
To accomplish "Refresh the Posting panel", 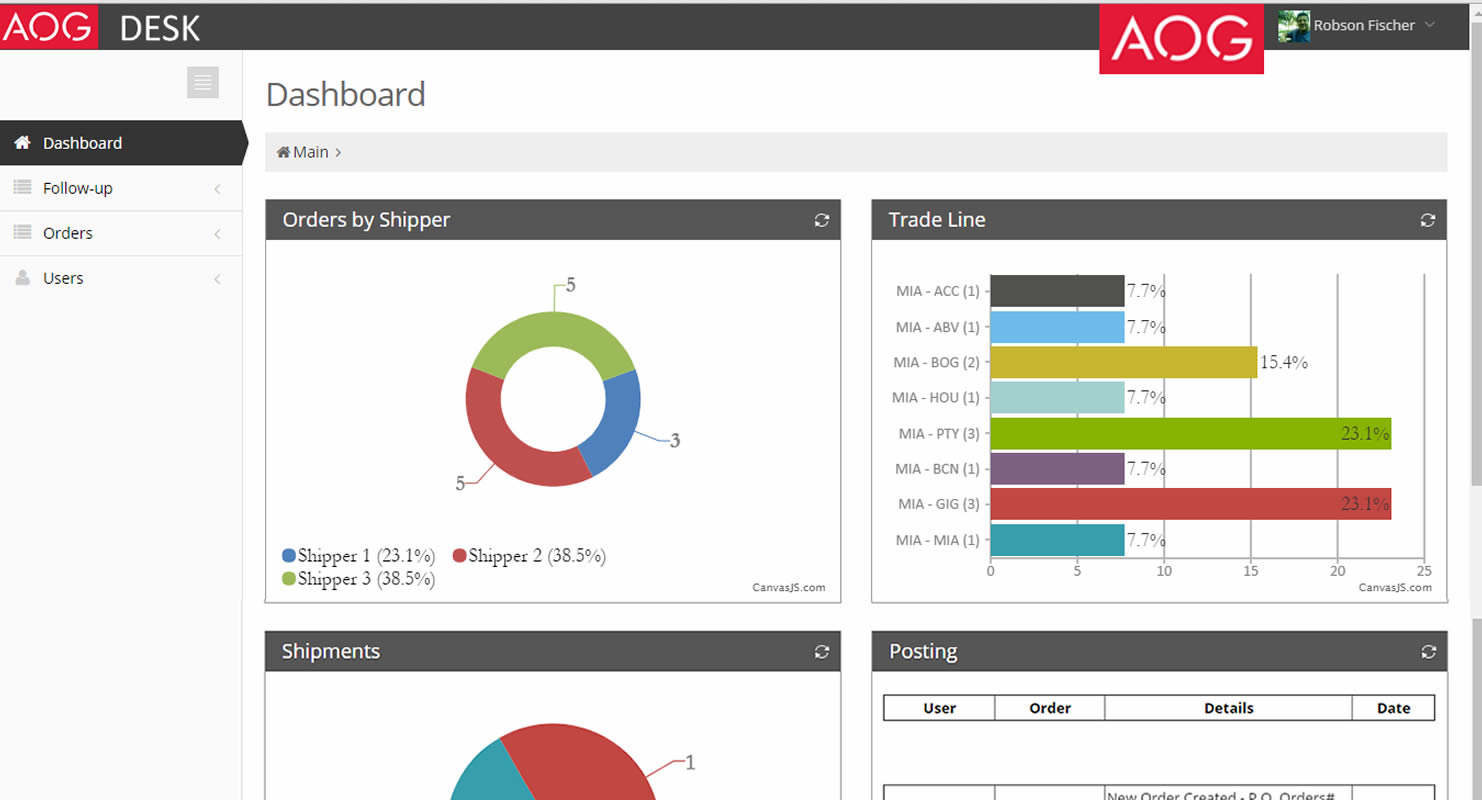I will pyautogui.click(x=1427, y=652).
